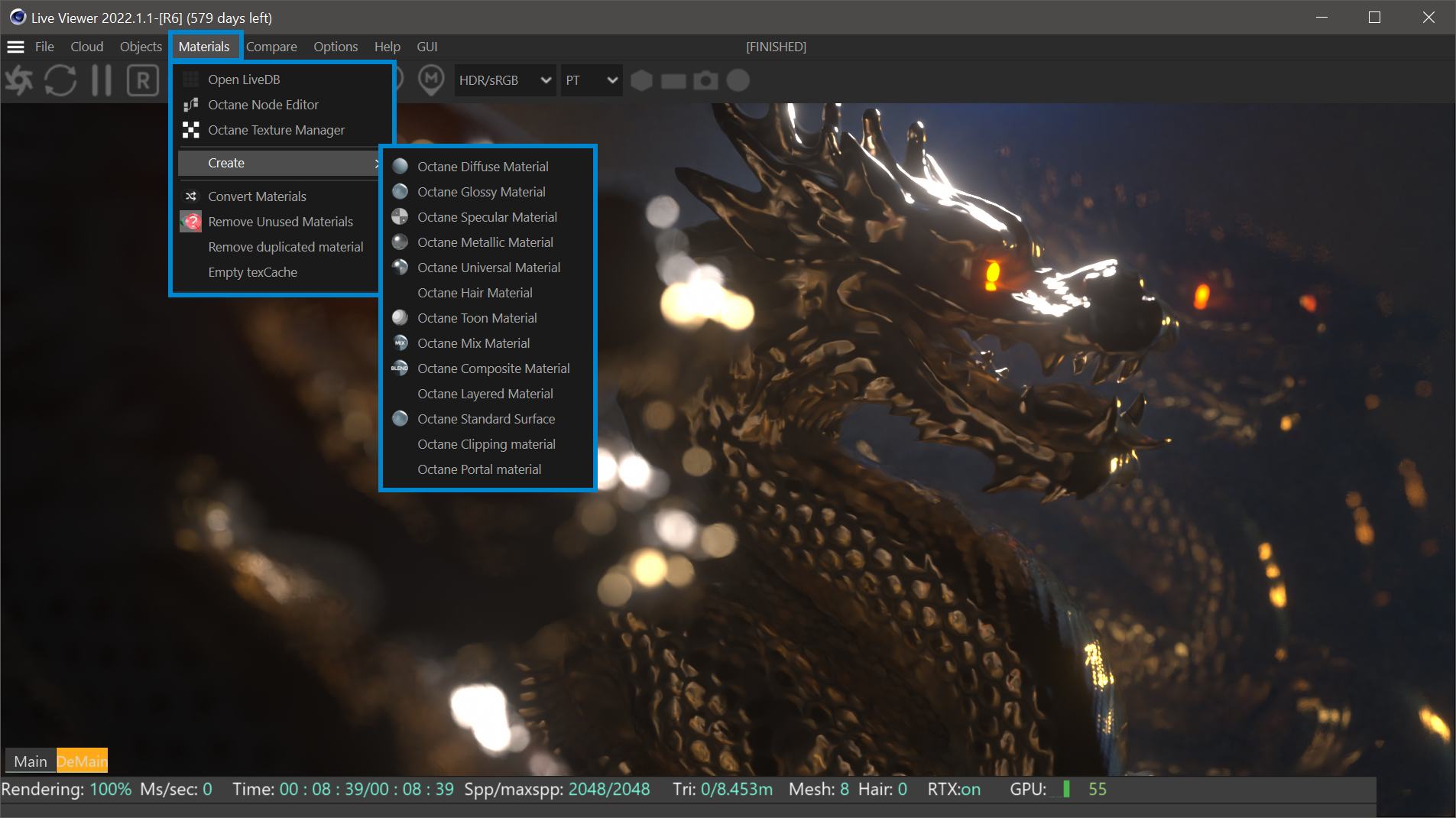
Task: Switch to the DeMain pass tab
Action: (x=82, y=761)
